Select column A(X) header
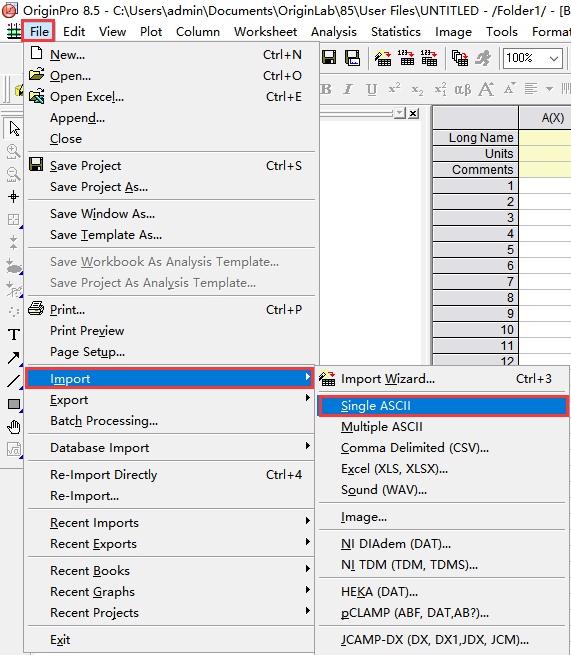This screenshot has height=655, width=571. 545,118
